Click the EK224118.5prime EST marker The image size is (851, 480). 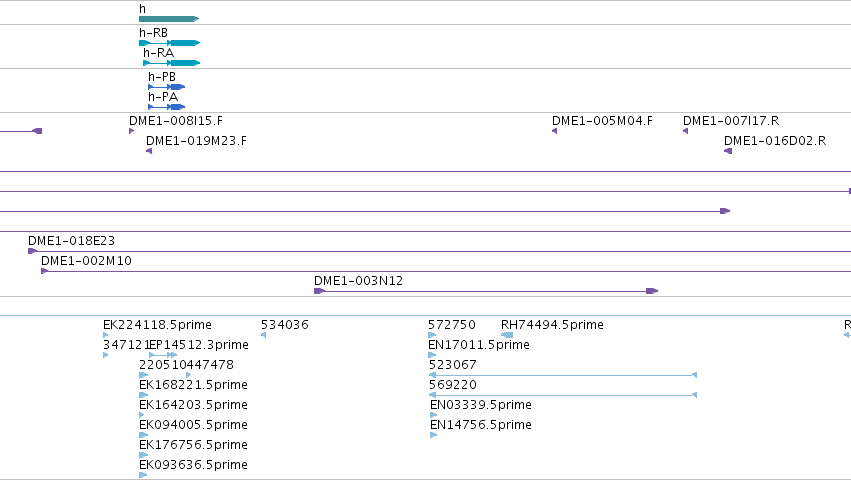(x=105, y=335)
